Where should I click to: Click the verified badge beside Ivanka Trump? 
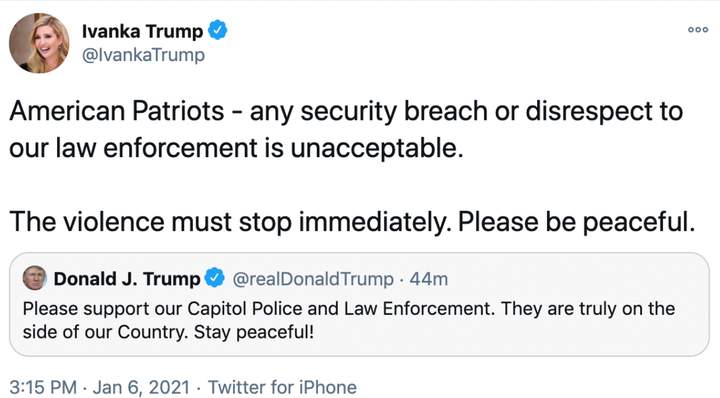pos(218,30)
